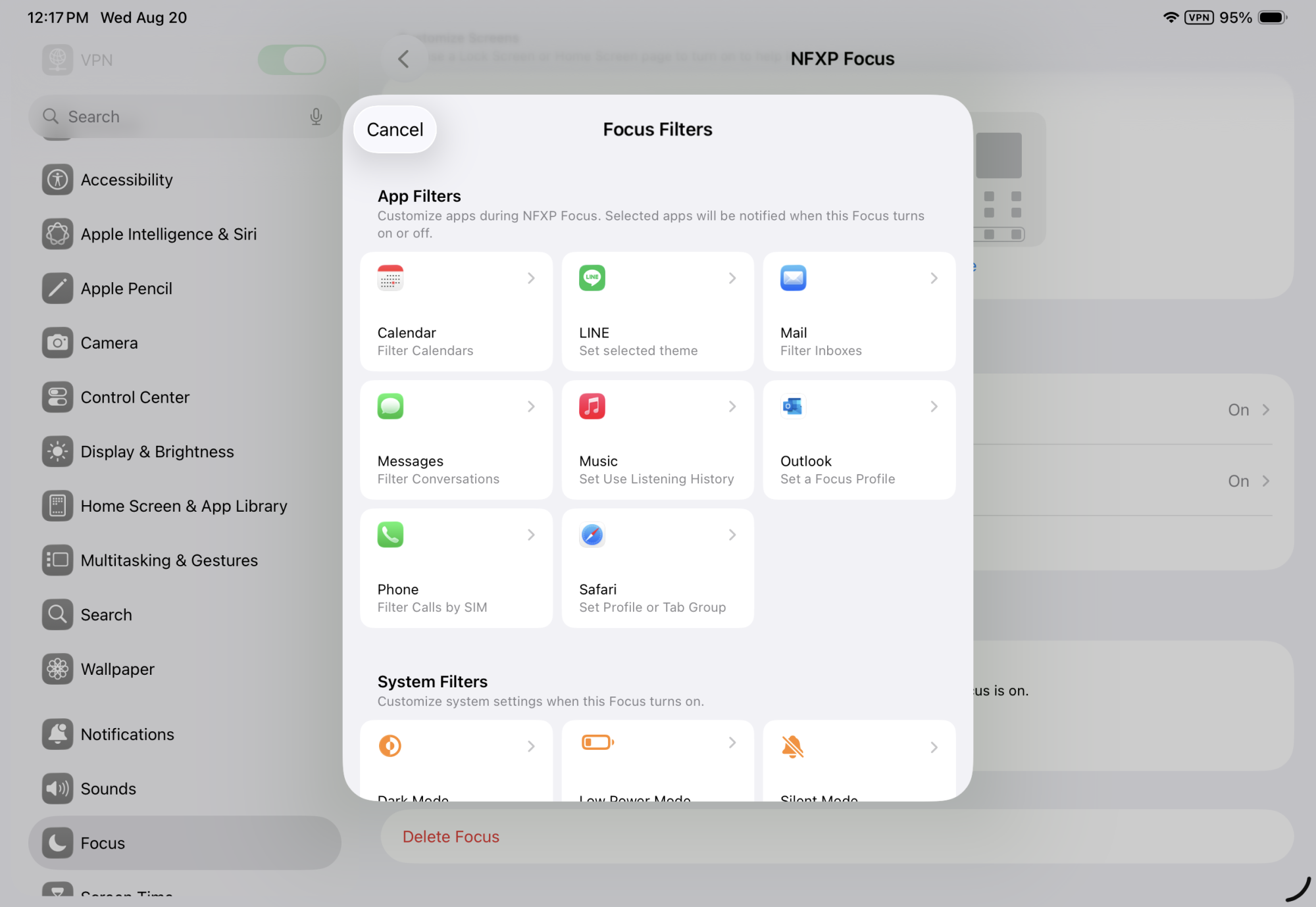Expand the Outlook Focus Profile chevron
Viewport: 1316px width, 907px height.
(x=934, y=406)
